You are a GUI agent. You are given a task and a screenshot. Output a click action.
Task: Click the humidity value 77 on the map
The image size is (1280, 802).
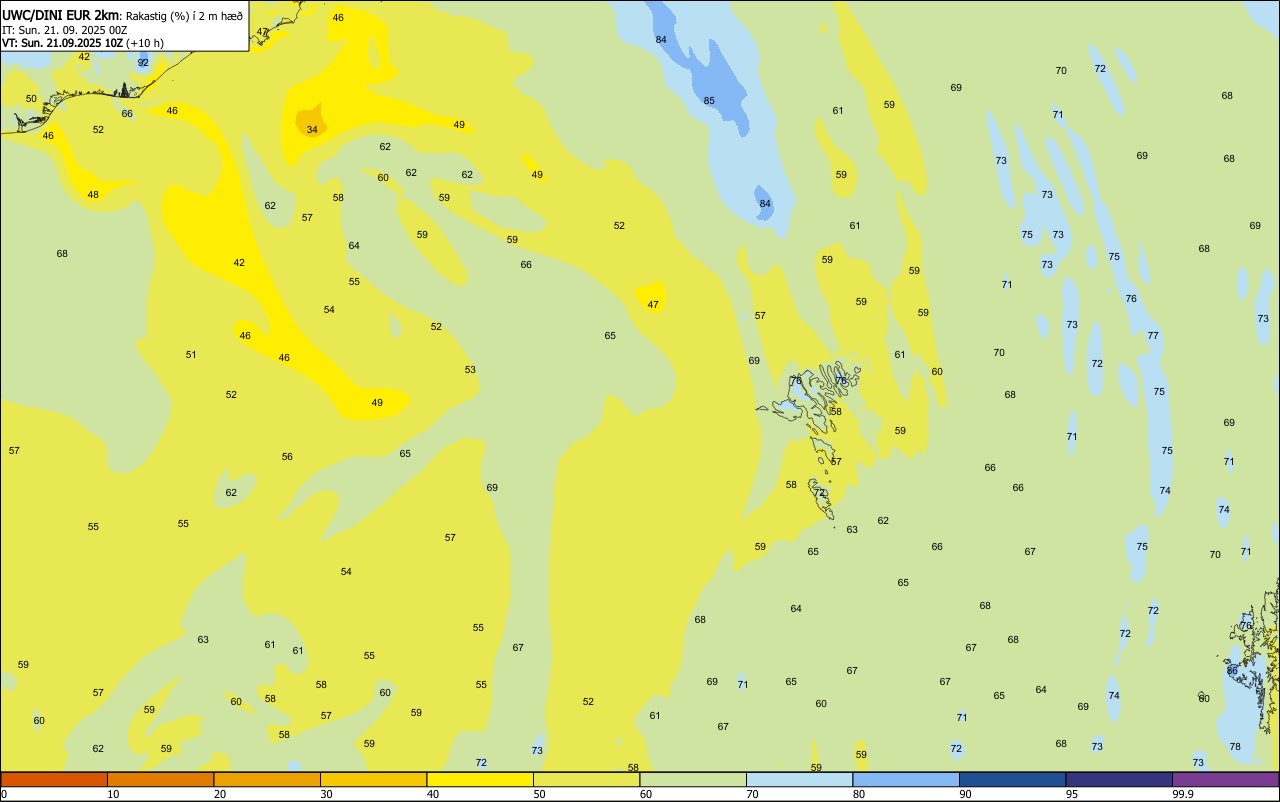point(1153,336)
